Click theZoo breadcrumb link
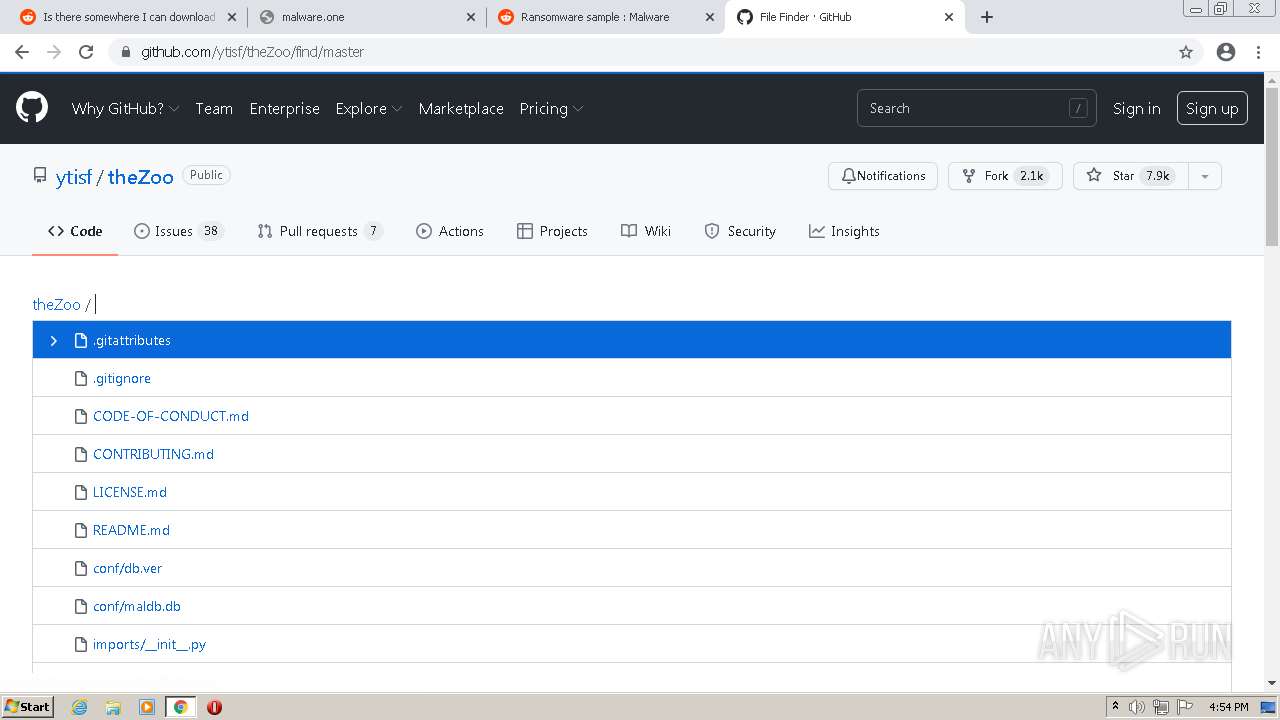The width and height of the screenshot is (1280, 720). [x=56, y=304]
